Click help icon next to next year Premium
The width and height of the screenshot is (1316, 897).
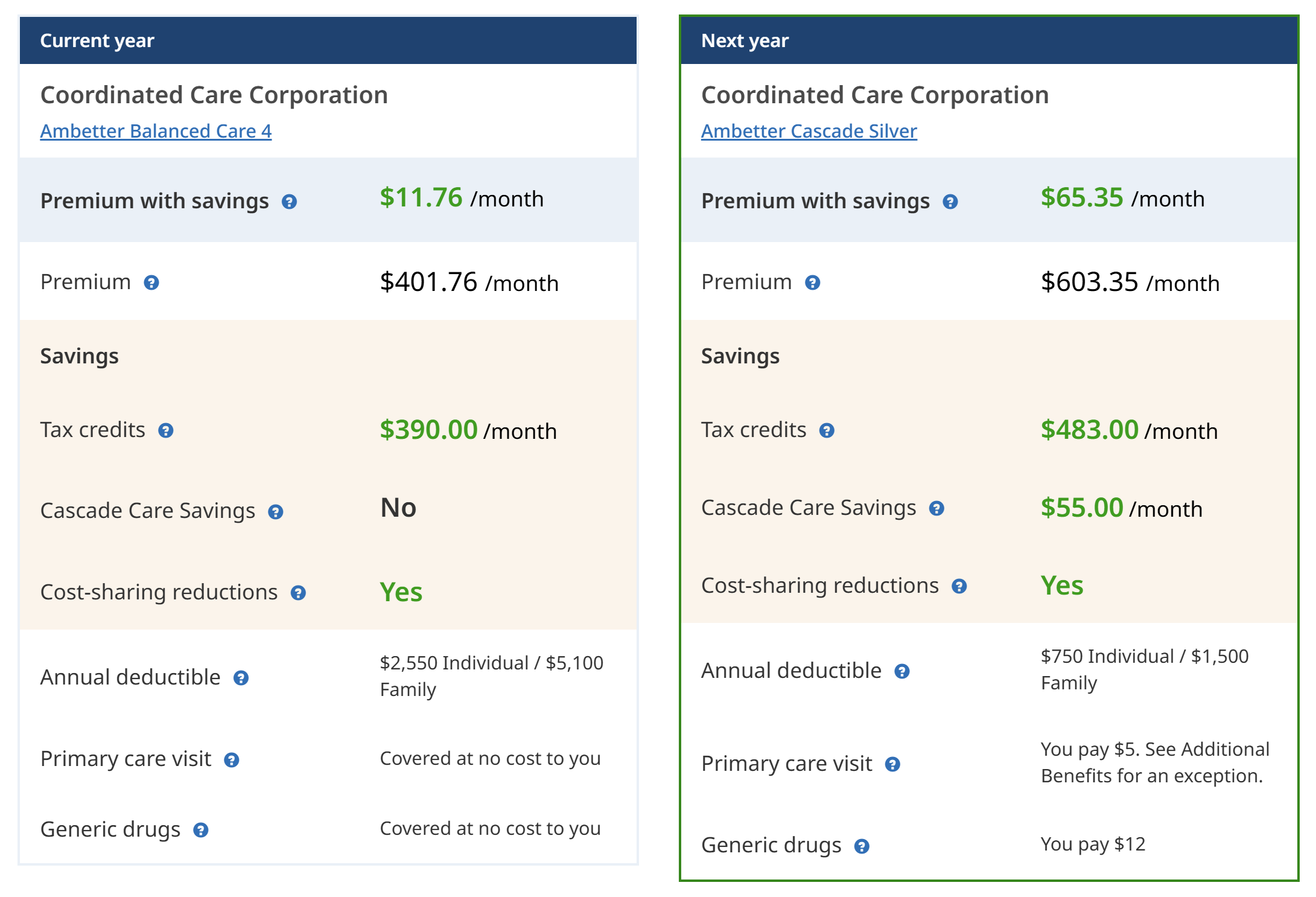[x=812, y=283]
